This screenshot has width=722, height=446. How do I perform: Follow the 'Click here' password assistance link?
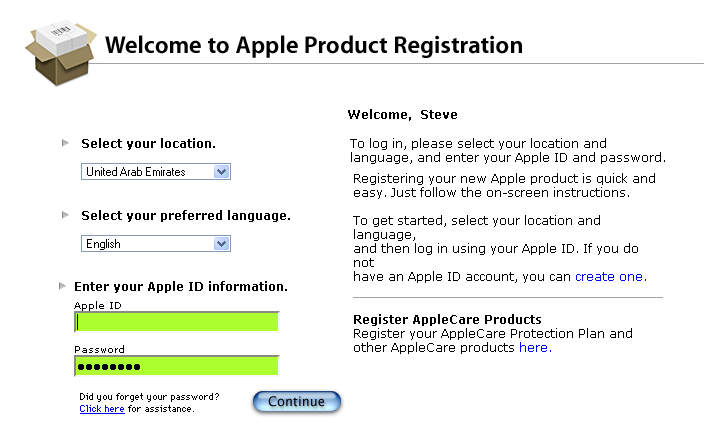click(x=102, y=409)
